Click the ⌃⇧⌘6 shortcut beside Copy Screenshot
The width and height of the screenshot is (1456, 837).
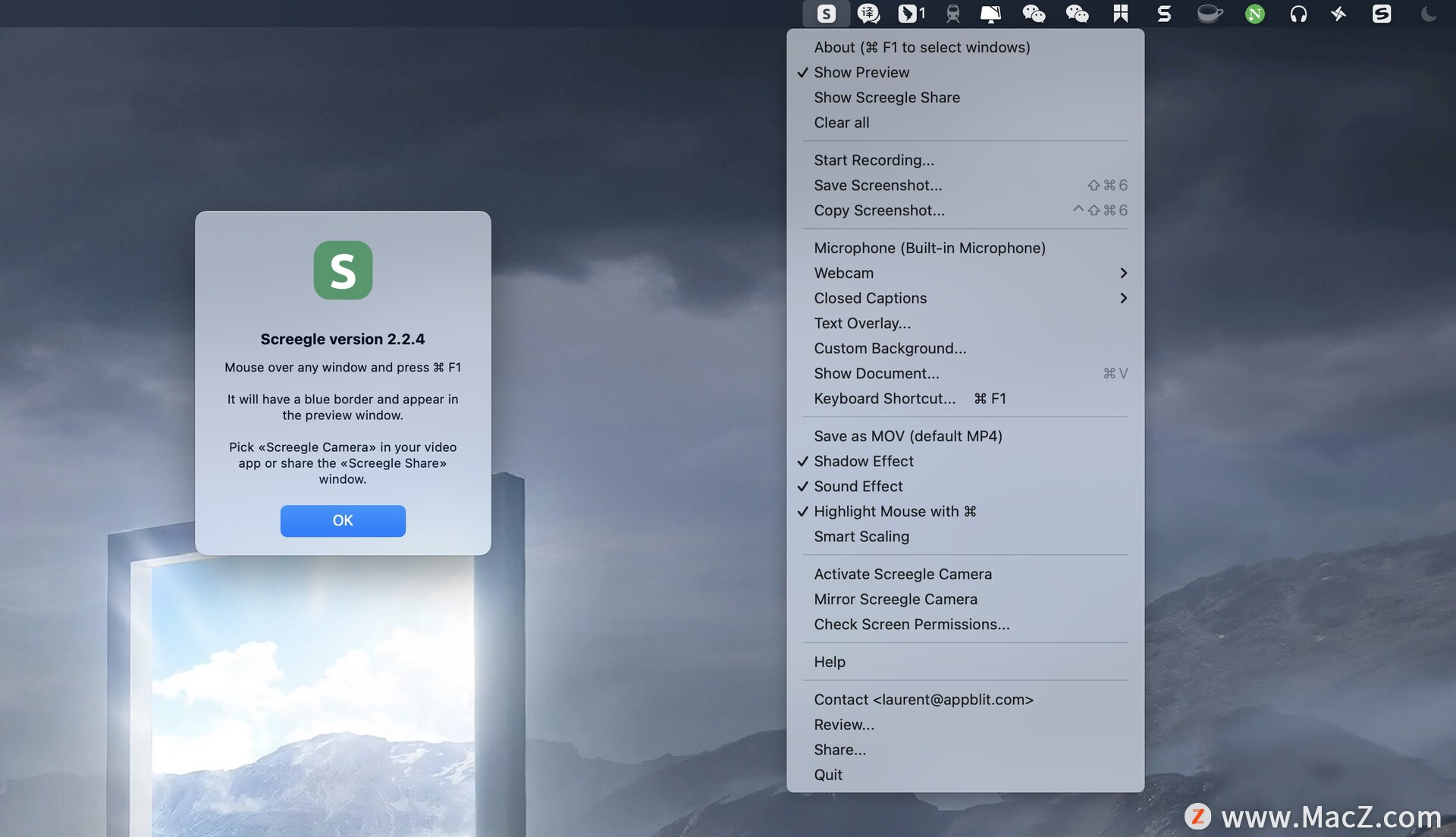(x=1100, y=210)
